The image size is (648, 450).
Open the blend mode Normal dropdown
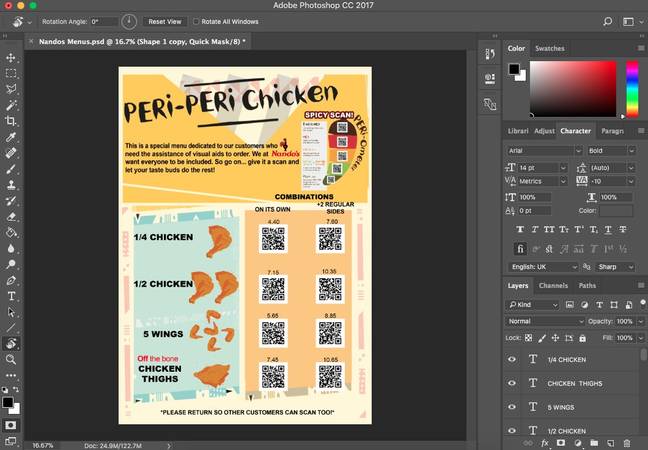[545, 321]
